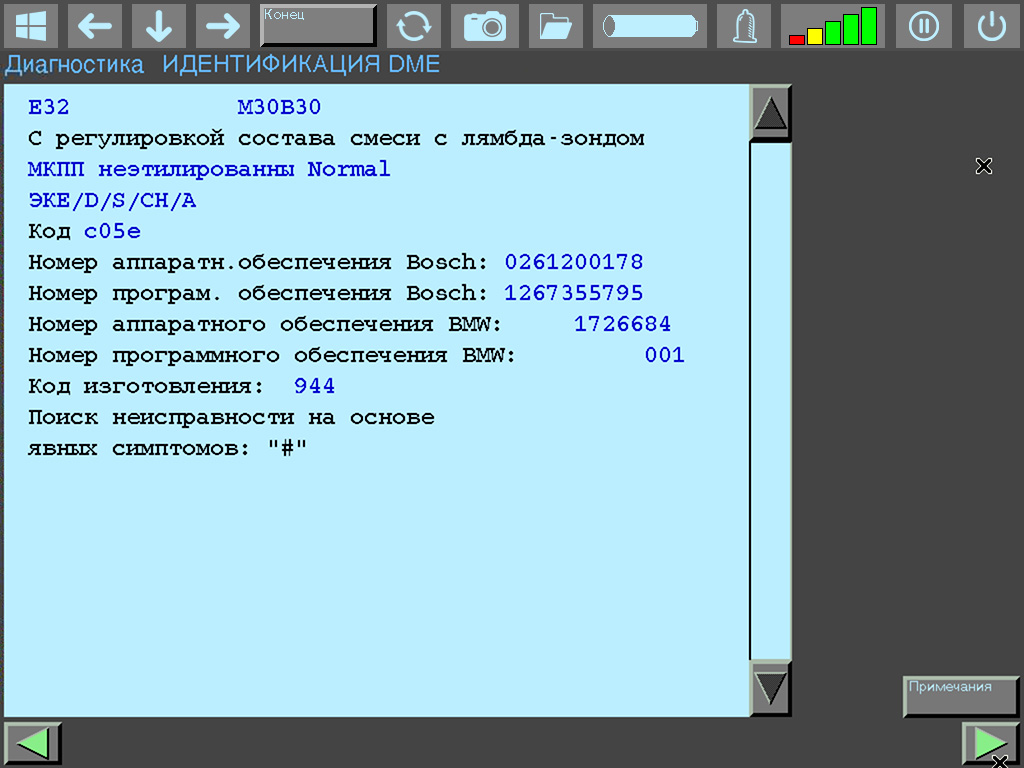Click the battery voltage indicator icon
The width and height of the screenshot is (1024, 768).
[x=649, y=26]
